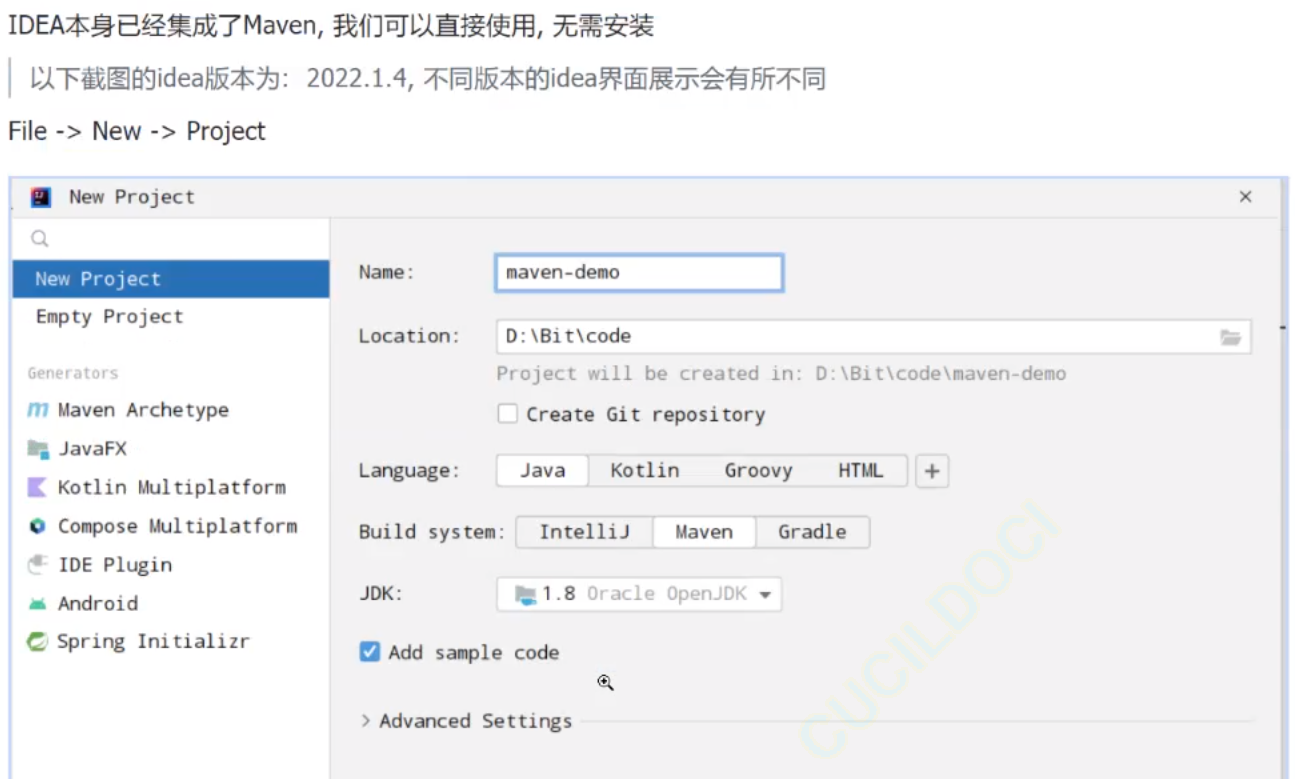
Task: Click the 'JDK:' label
Action: point(380,594)
